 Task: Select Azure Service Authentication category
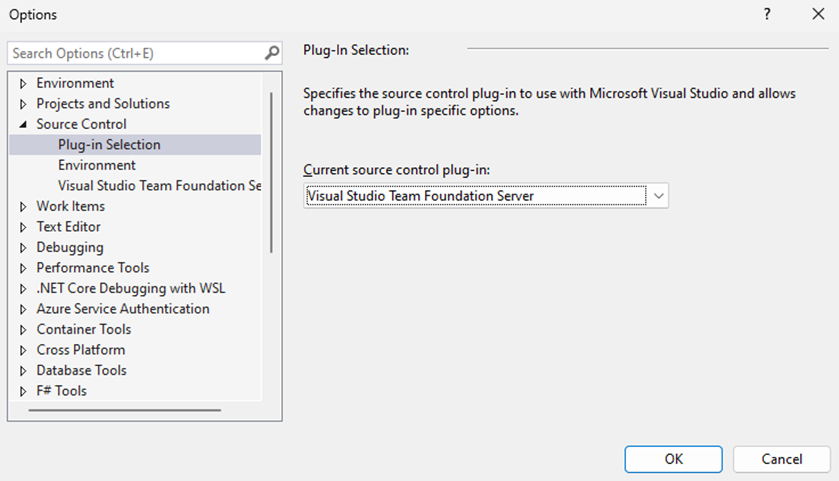click(x=123, y=309)
